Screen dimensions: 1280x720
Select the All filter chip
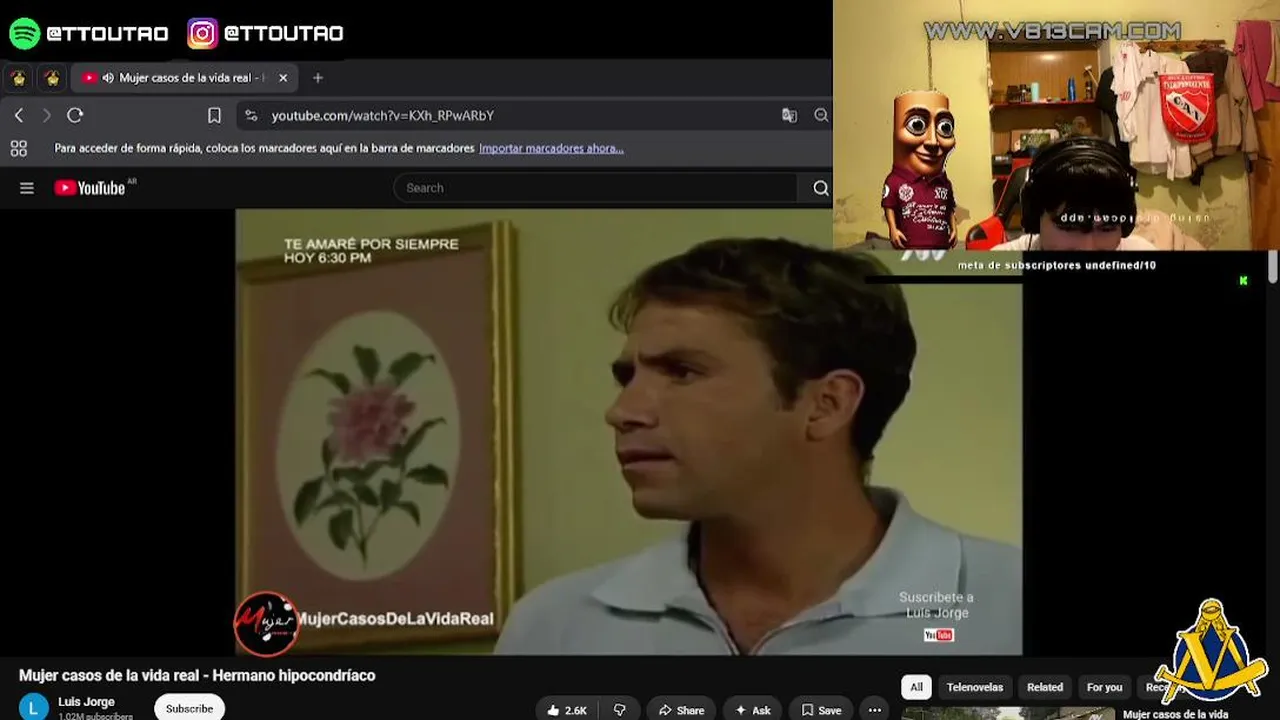click(x=916, y=687)
